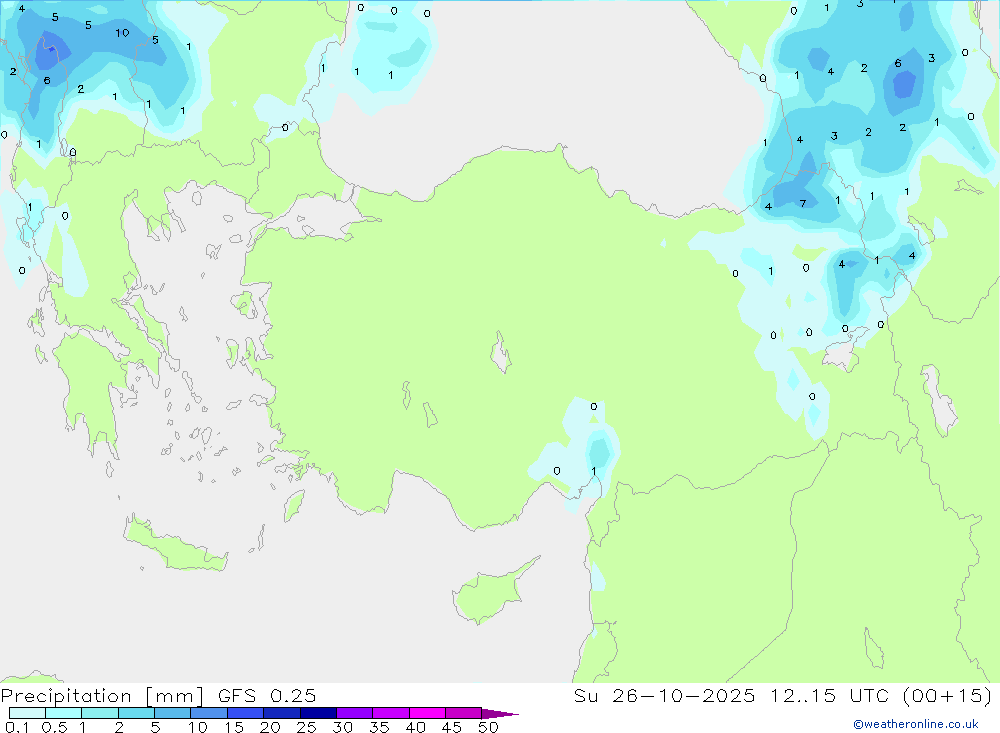Click the '(00+15)' forecast offset text

point(947,695)
